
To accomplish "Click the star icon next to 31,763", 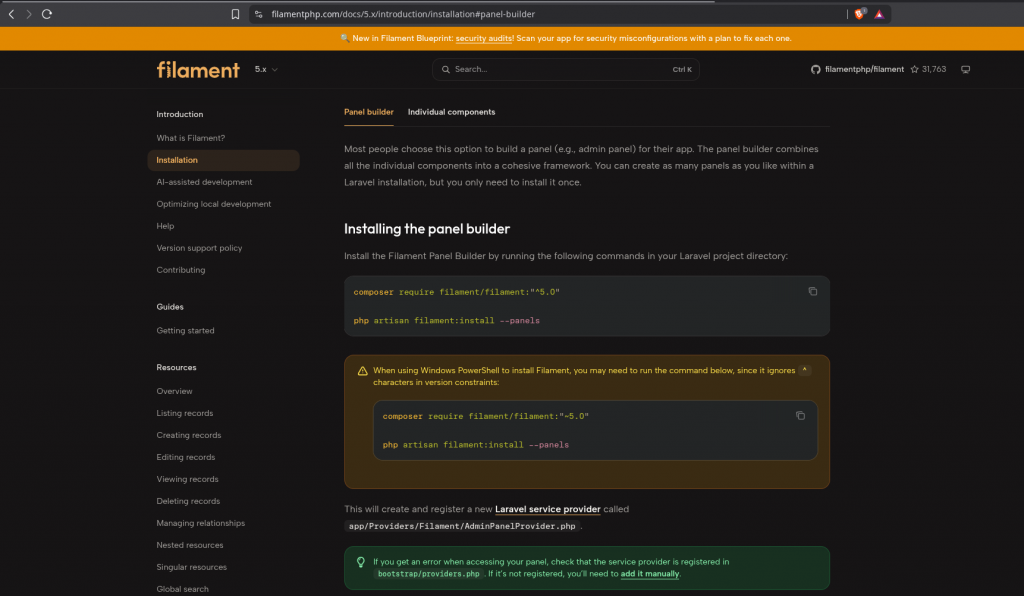I will [x=914, y=69].
